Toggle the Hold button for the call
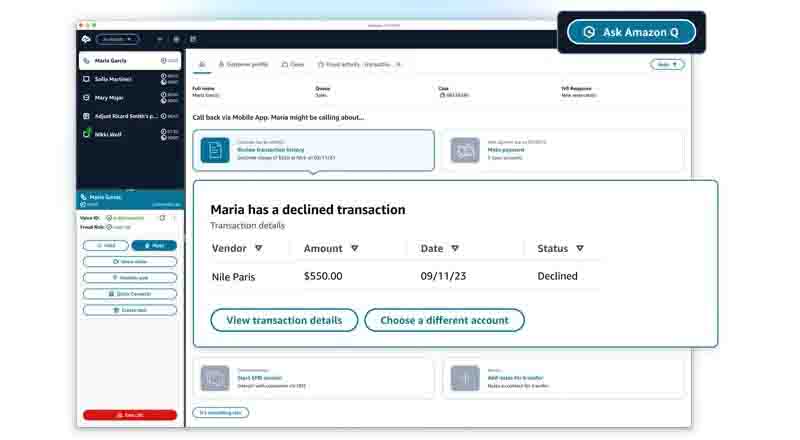This screenshot has width=800, height=440. [105, 245]
